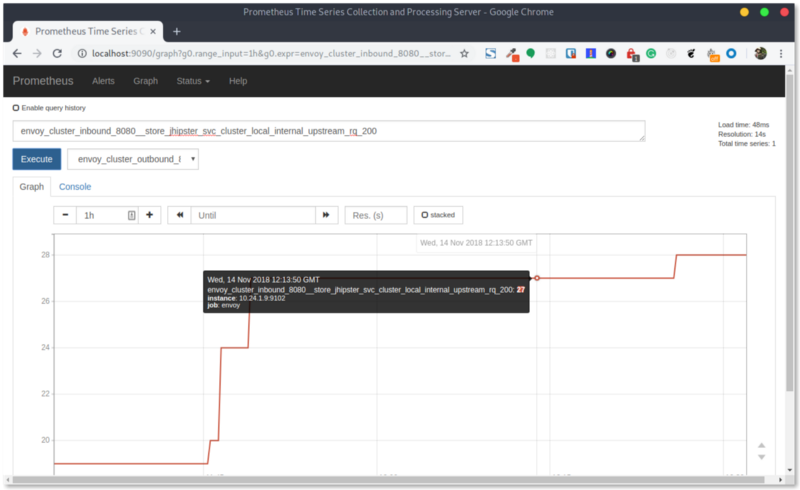This screenshot has height=490, width=800.
Task: Click the green maximize window button
Action: point(764,12)
